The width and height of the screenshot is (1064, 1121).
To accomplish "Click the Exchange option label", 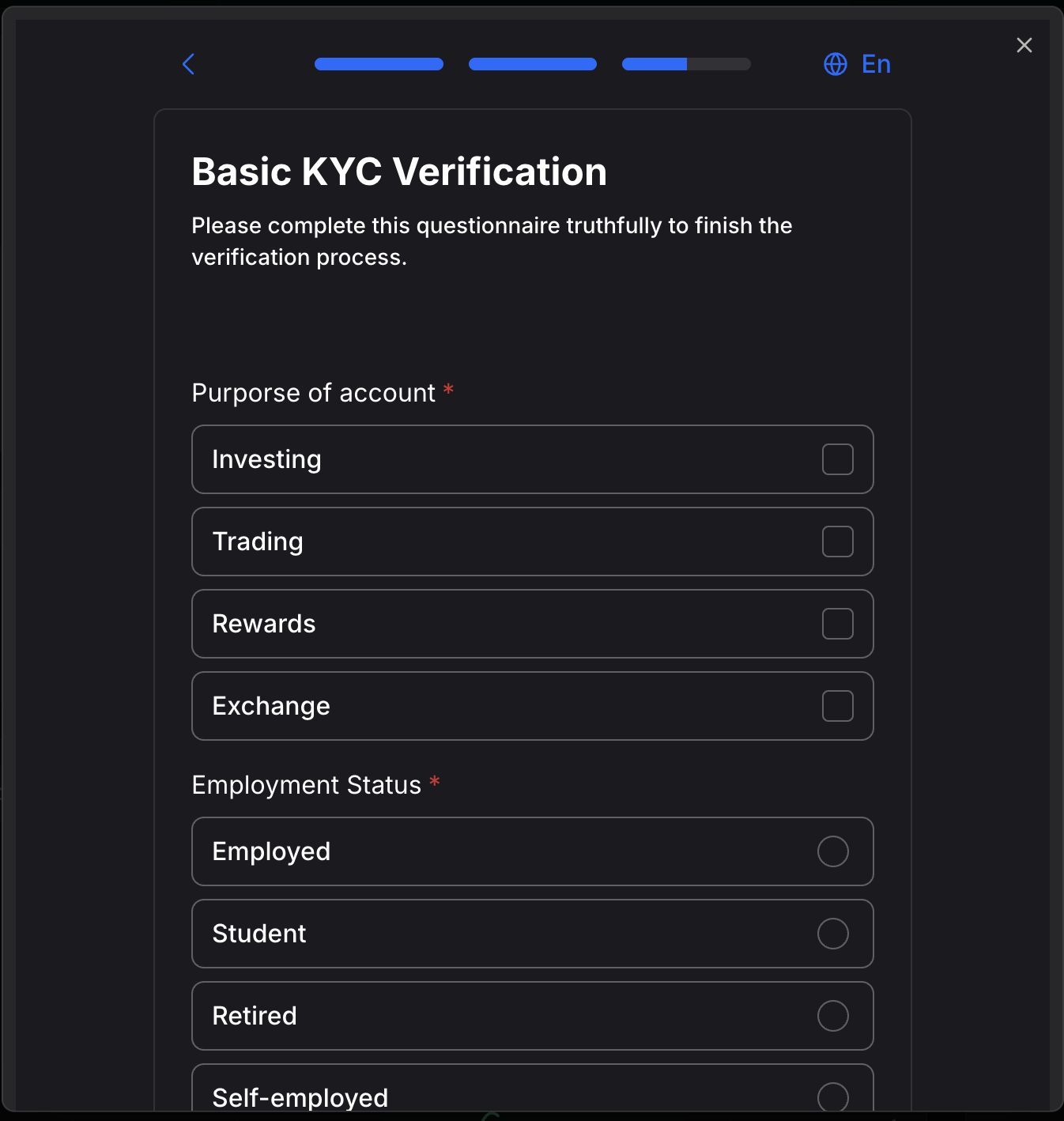I will click(271, 706).
